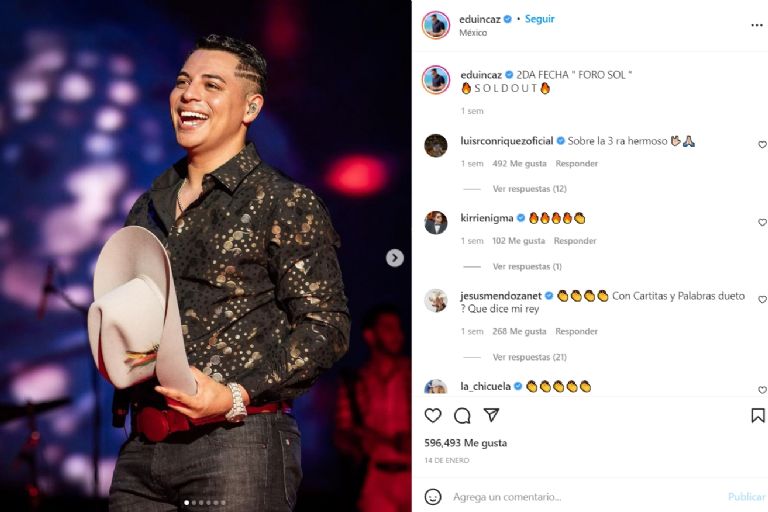Focus the Agrega un comentario field
This screenshot has height=512, width=768.
tap(587, 497)
